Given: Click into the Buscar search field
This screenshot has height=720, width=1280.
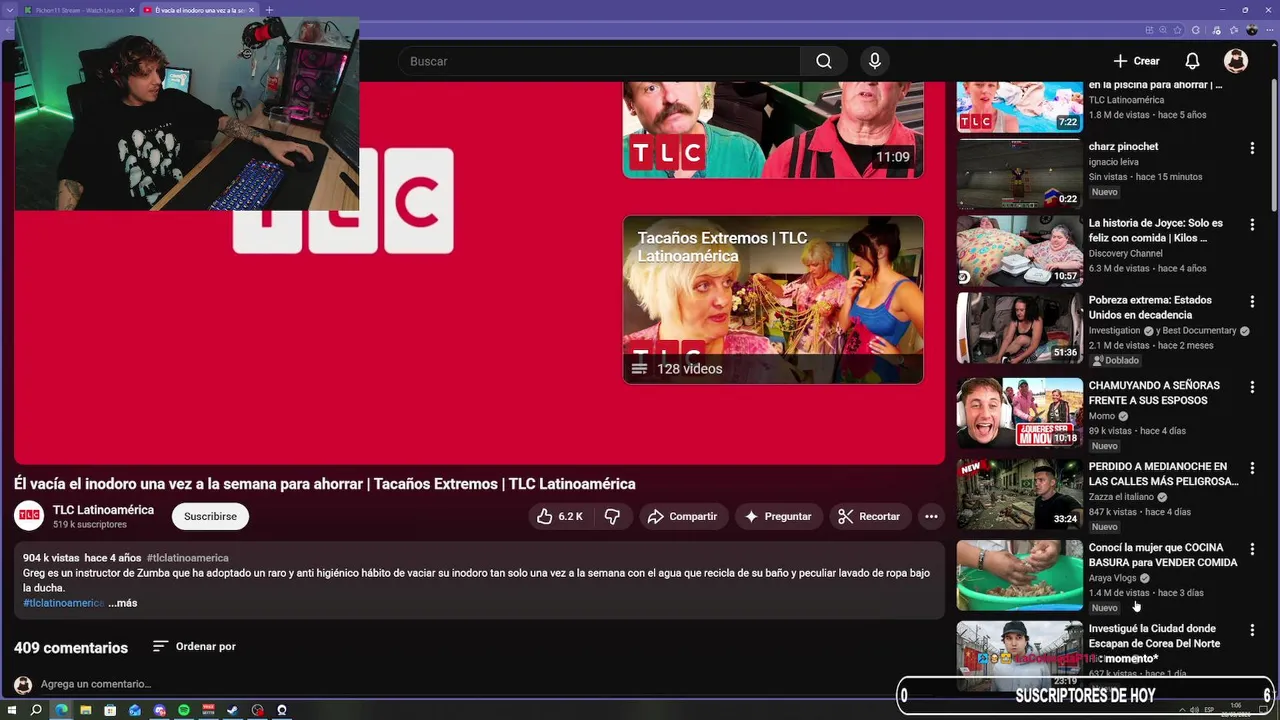Looking at the screenshot, I should 599,61.
